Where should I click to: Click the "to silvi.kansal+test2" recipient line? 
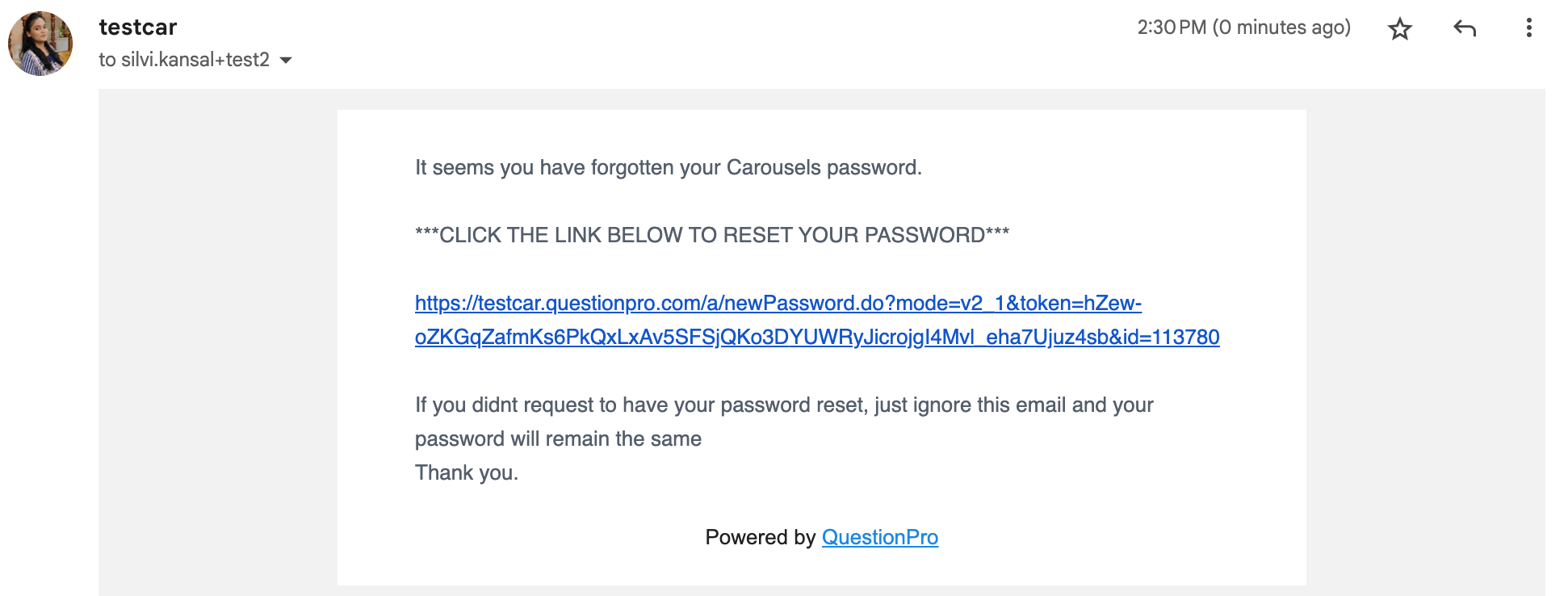[183, 60]
